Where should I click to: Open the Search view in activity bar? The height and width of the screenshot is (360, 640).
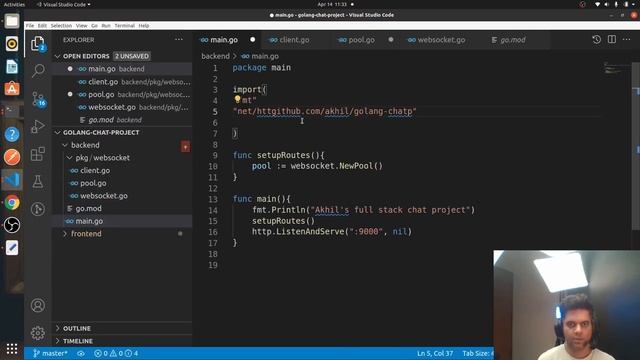point(38,71)
